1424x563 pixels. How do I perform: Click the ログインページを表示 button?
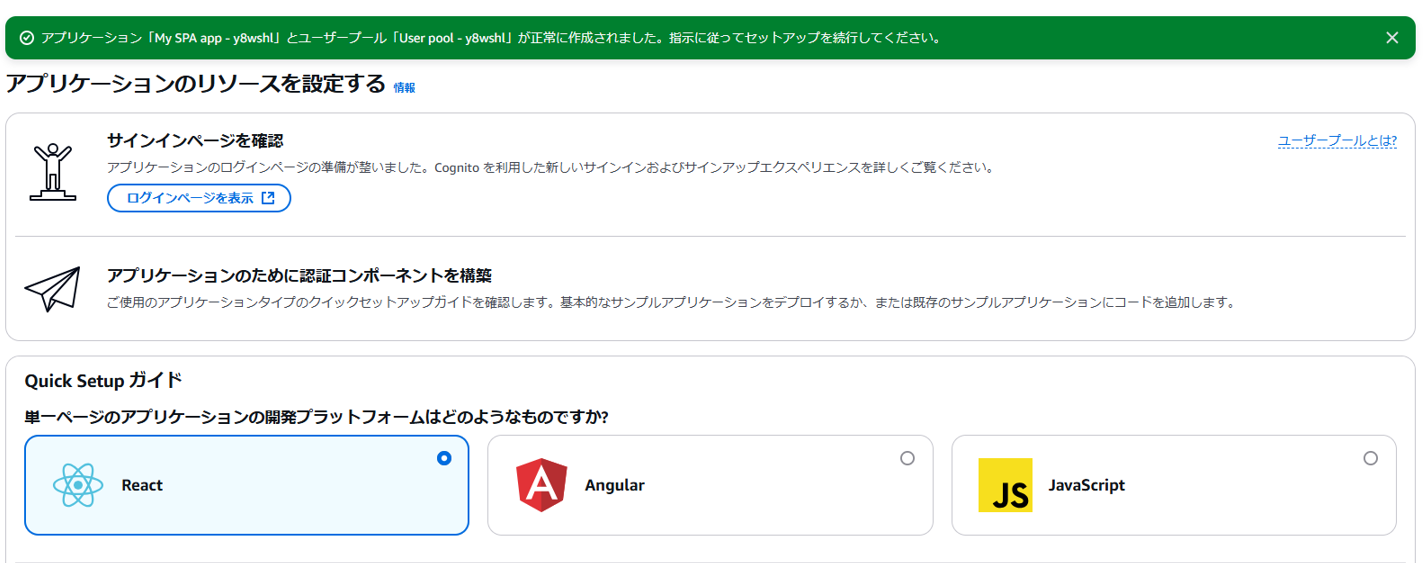[x=199, y=198]
